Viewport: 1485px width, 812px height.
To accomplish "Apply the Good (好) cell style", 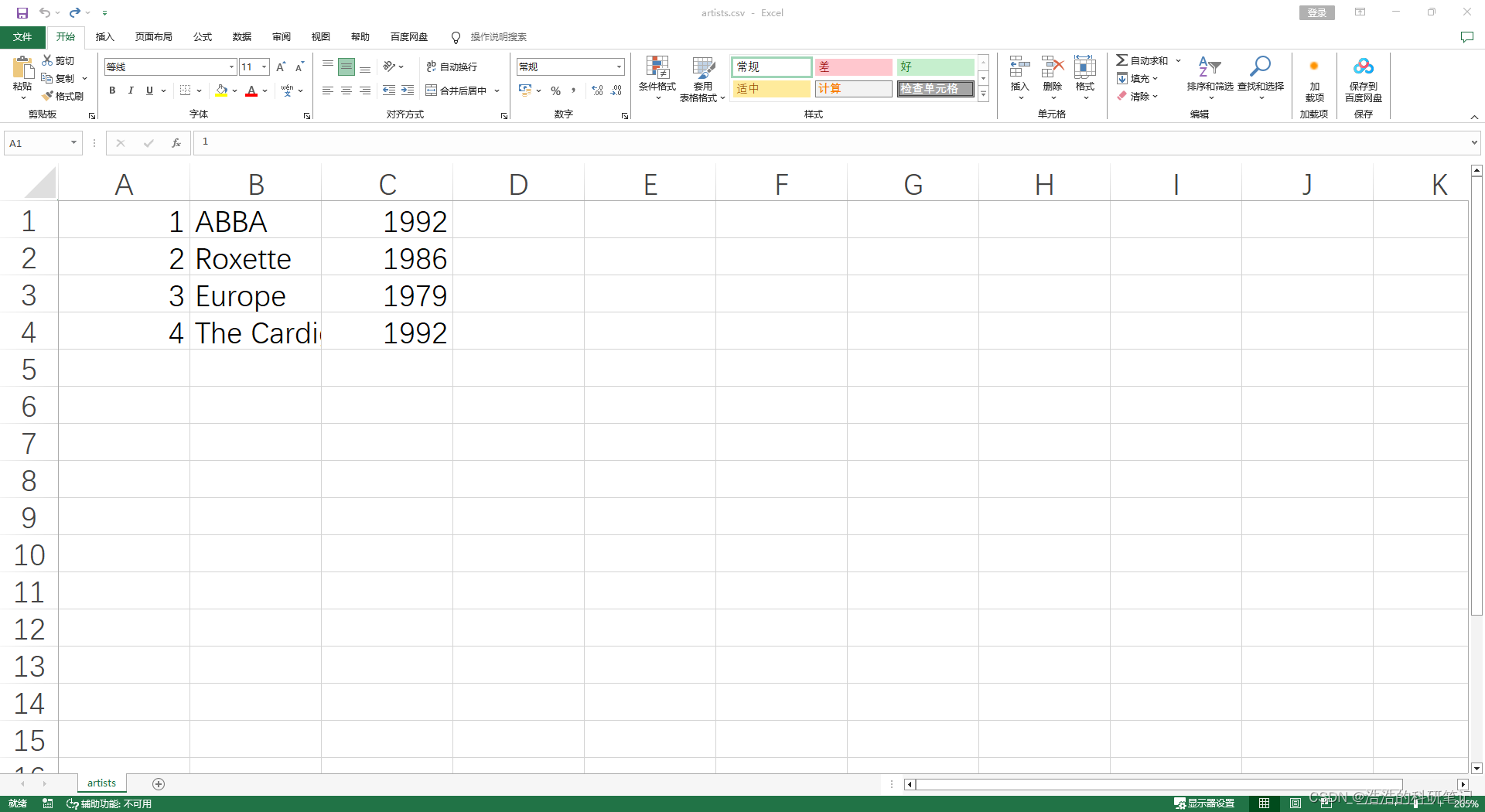I will pos(935,67).
